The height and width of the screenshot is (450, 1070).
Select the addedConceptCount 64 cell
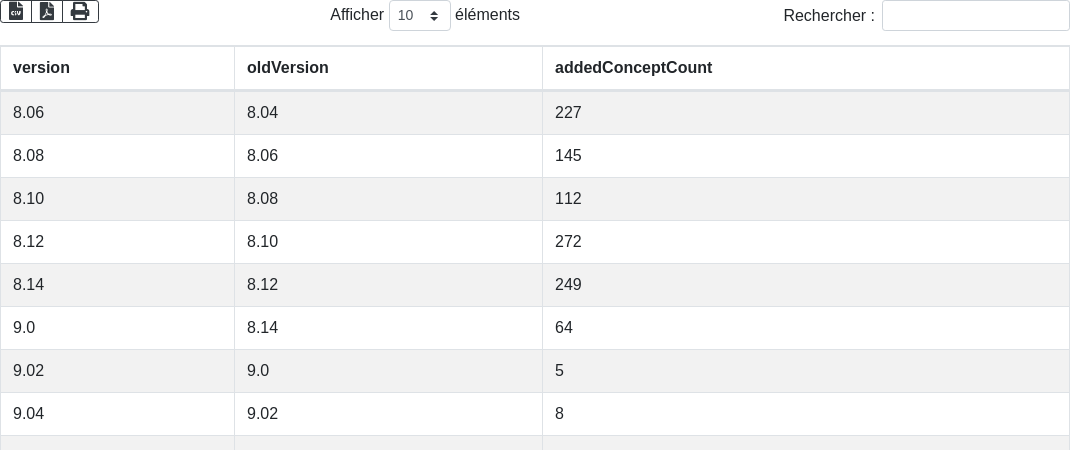[x=564, y=328]
